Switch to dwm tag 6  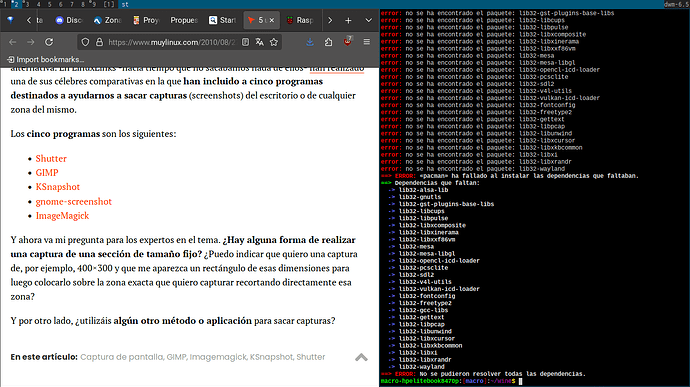(x=60, y=4)
